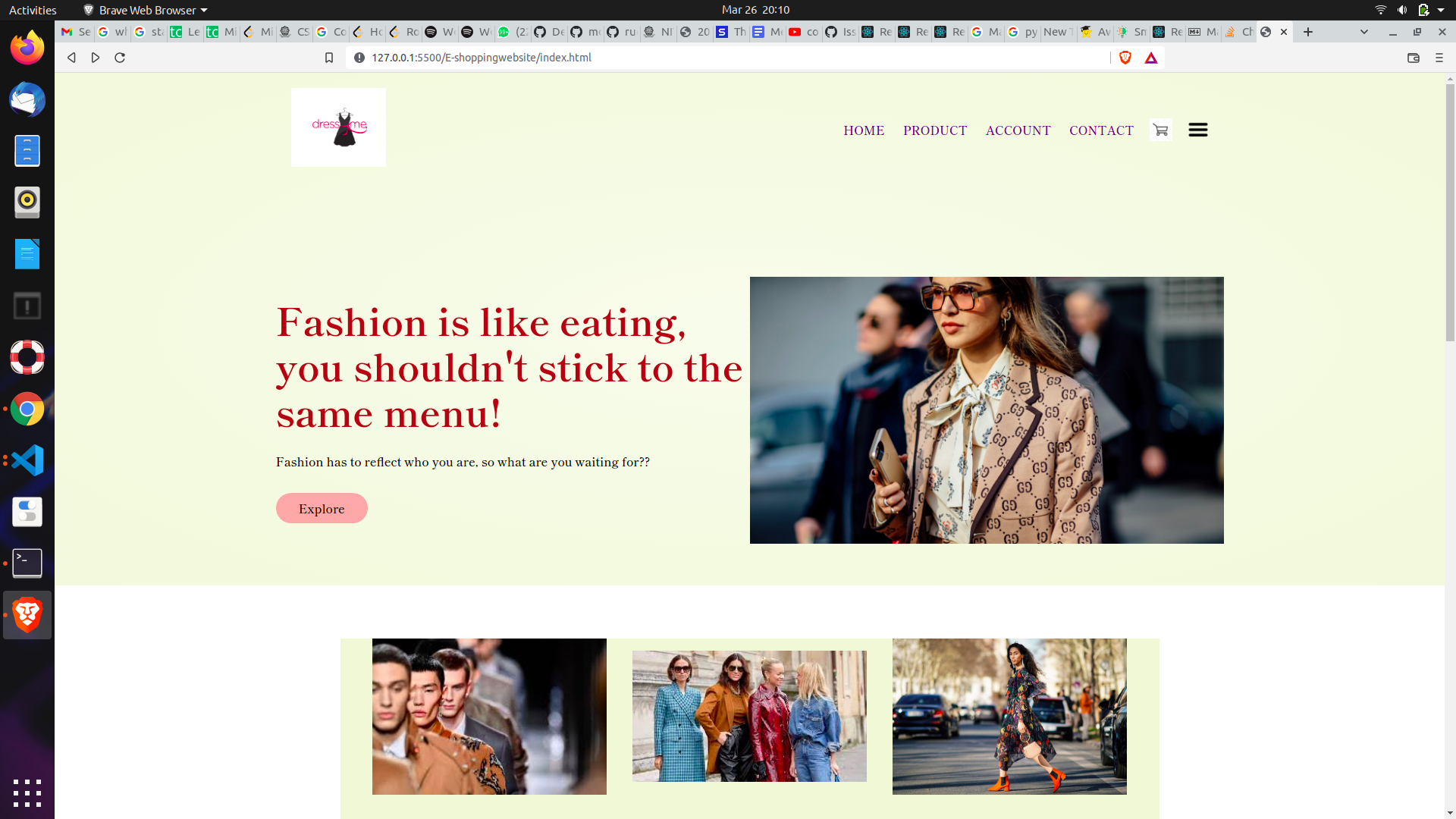Click the Brave Rewards triangle icon
Viewport: 1456px width, 819px height.
1151,58
